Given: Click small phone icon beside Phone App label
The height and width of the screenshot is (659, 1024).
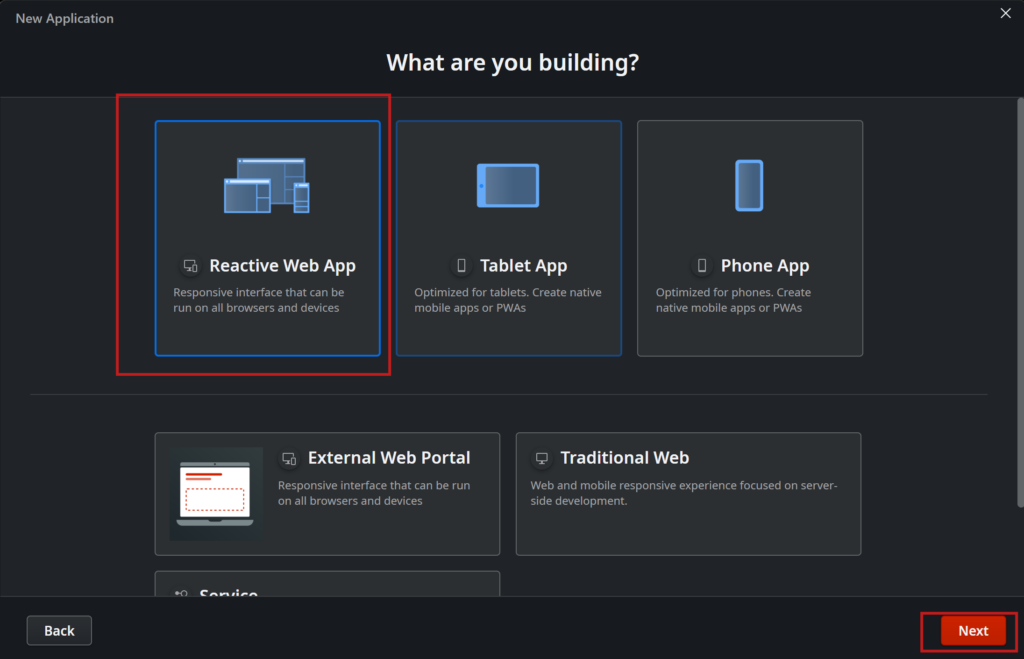Looking at the screenshot, I should tap(701, 266).
